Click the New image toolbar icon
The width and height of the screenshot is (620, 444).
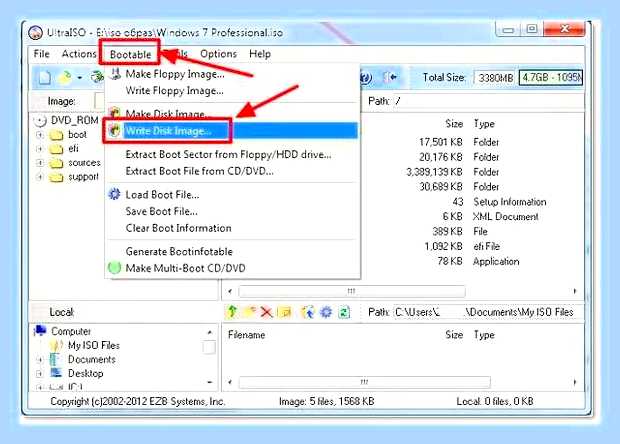pyautogui.click(x=45, y=77)
